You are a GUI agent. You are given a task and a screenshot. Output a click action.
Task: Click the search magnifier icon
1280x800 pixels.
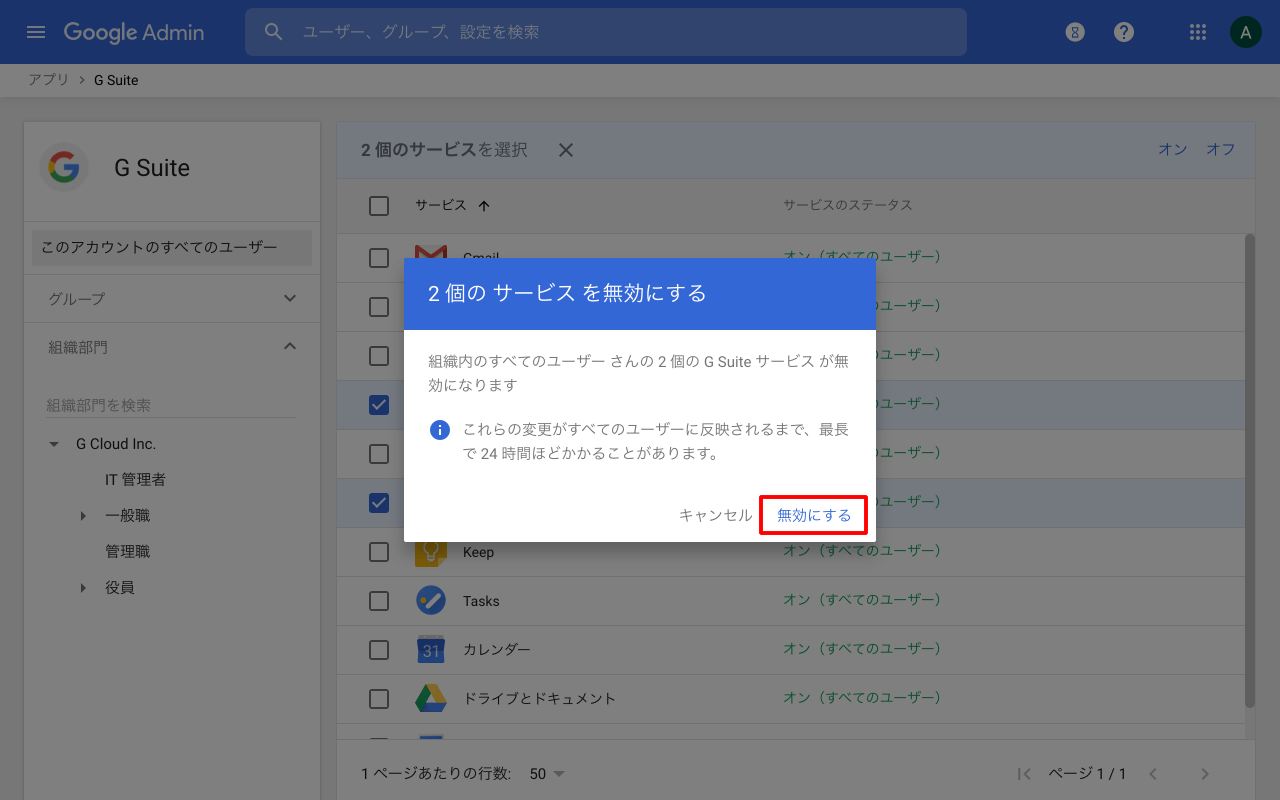274,32
